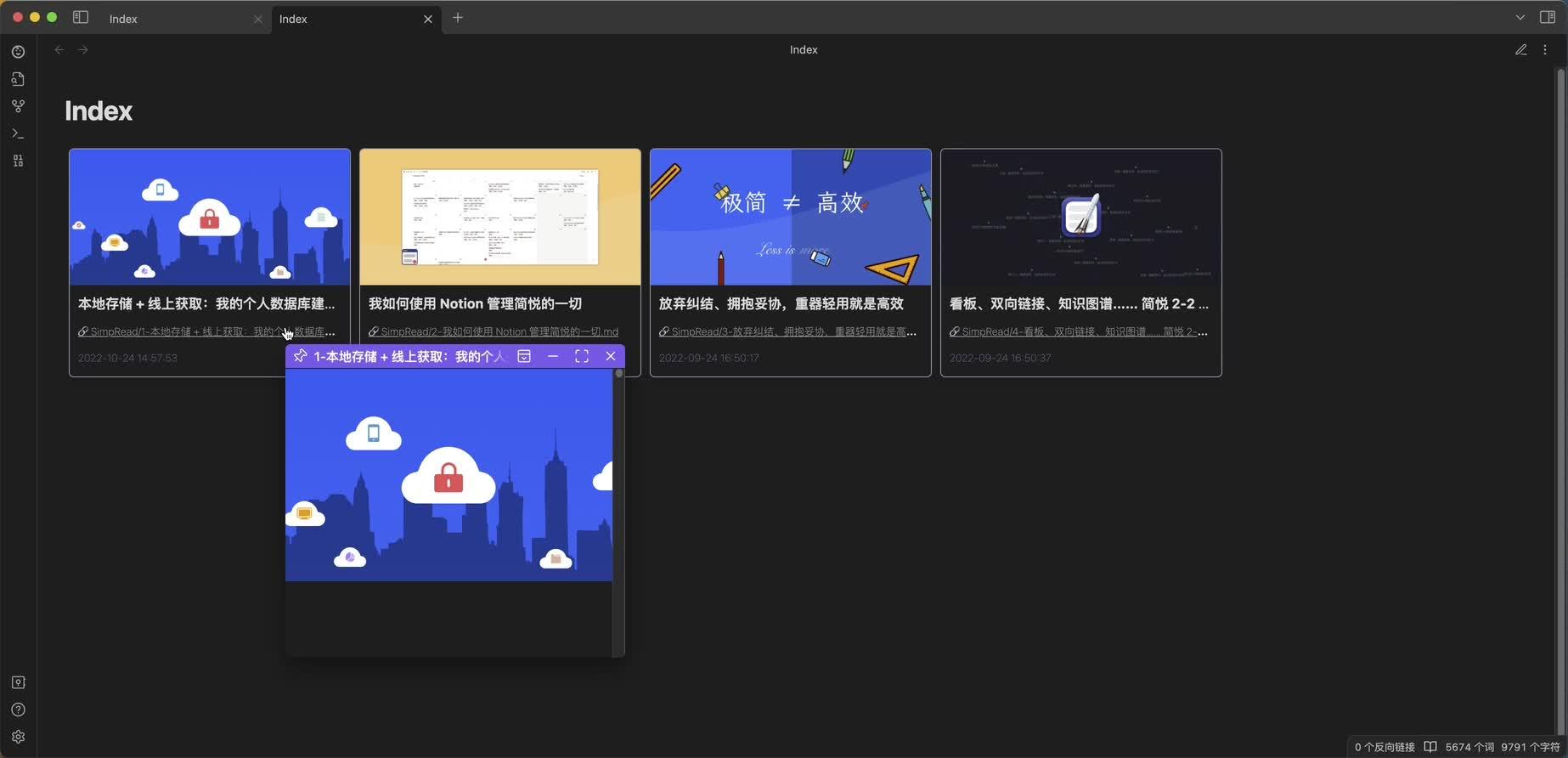1568x758 pixels.
Task: Open the dark knowledge graph thumbnail card
Action: tap(1081, 217)
